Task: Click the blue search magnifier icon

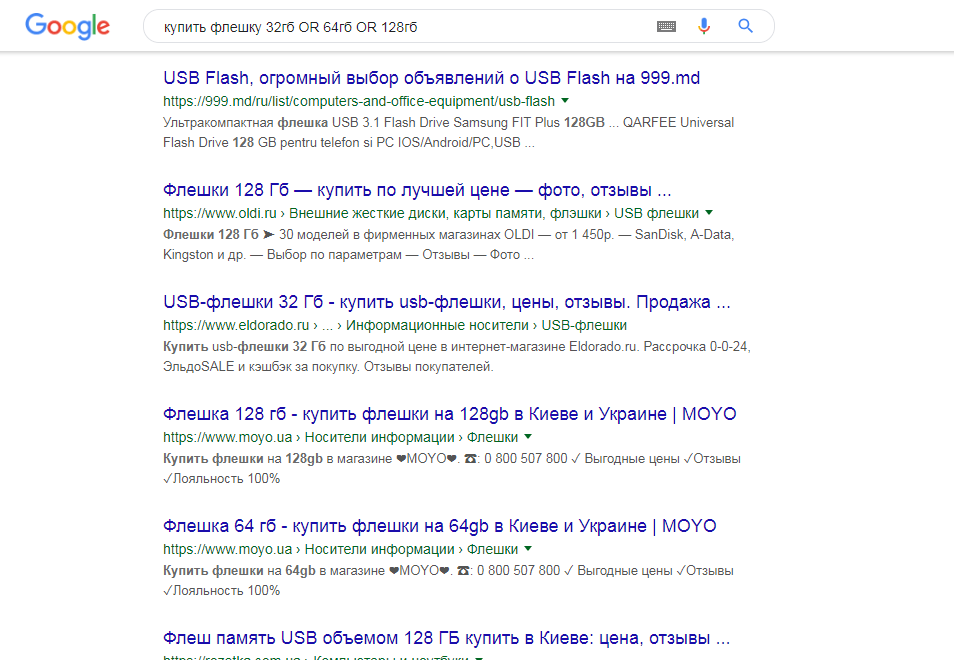Action: point(745,26)
